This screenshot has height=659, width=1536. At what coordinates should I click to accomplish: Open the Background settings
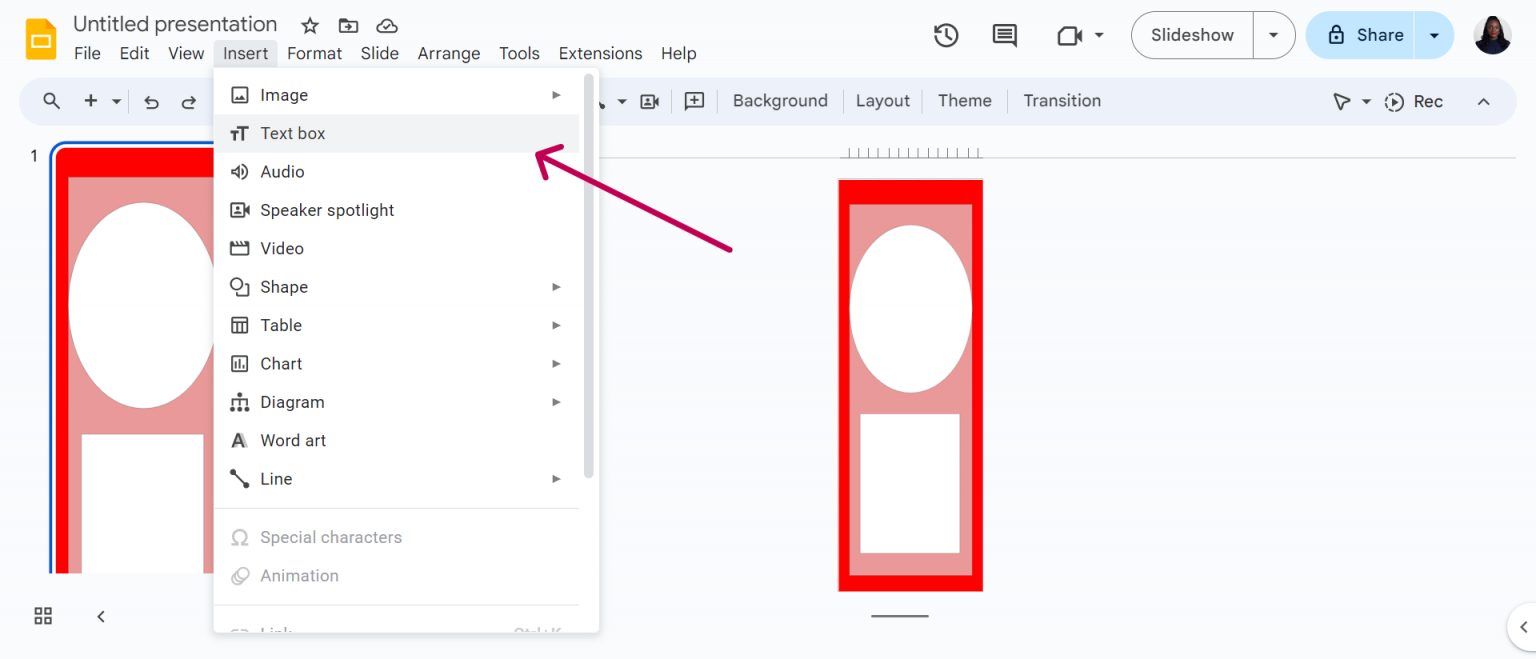click(x=779, y=101)
